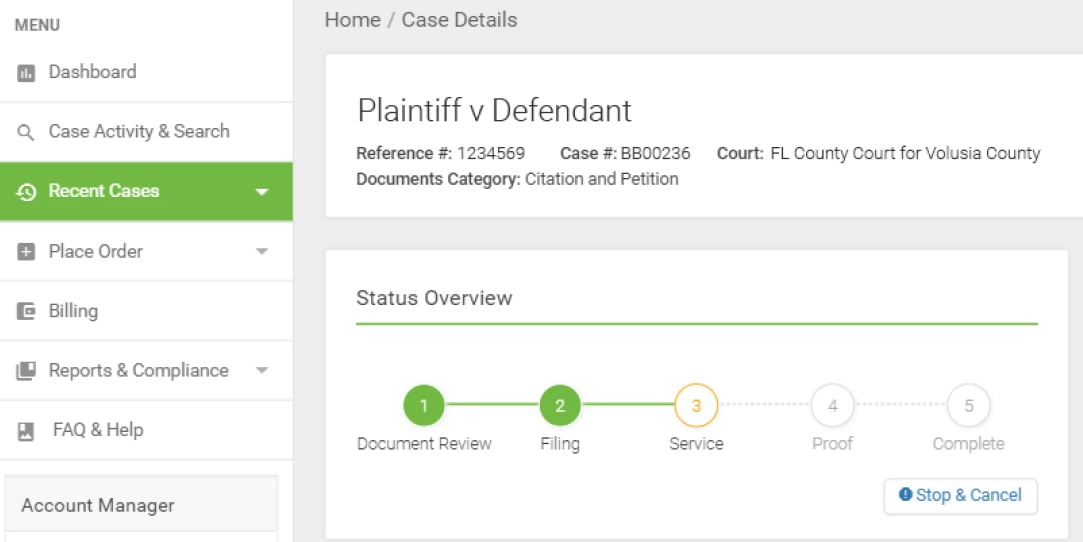Click the FAQ & Help icon
This screenshot has height=542, width=1083.
click(x=26, y=431)
